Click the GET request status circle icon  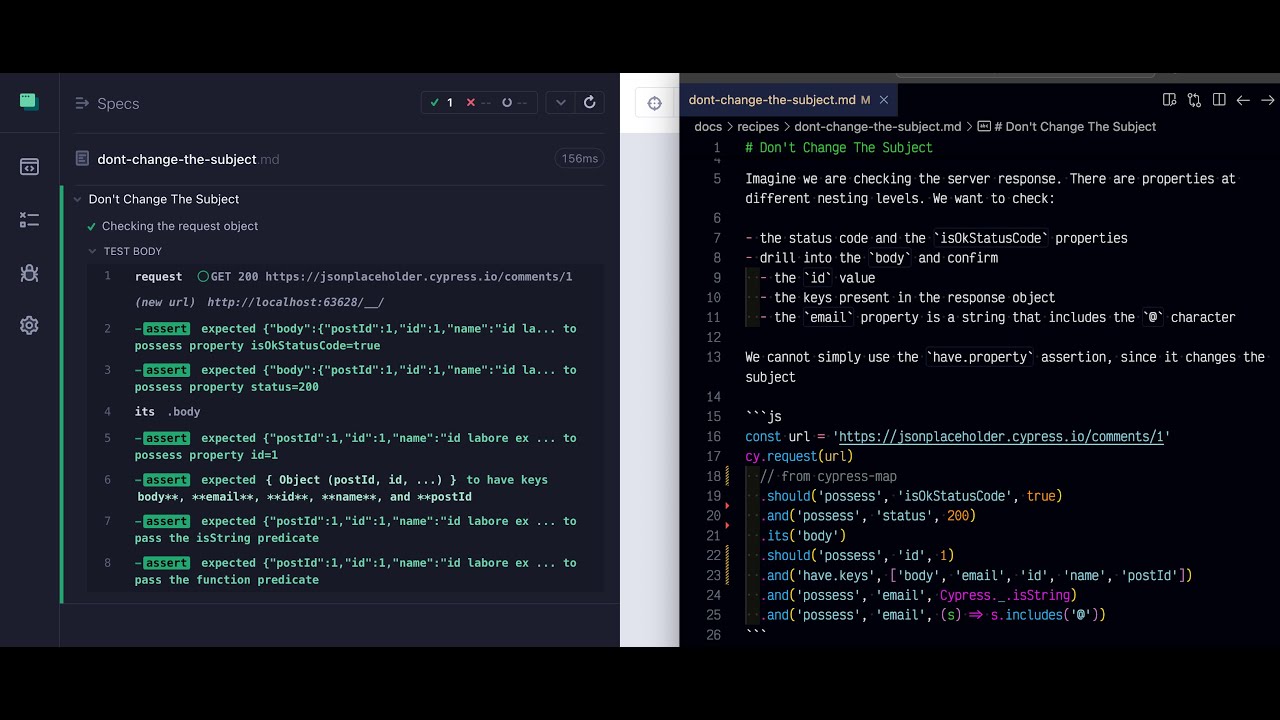pyautogui.click(x=203, y=277)
